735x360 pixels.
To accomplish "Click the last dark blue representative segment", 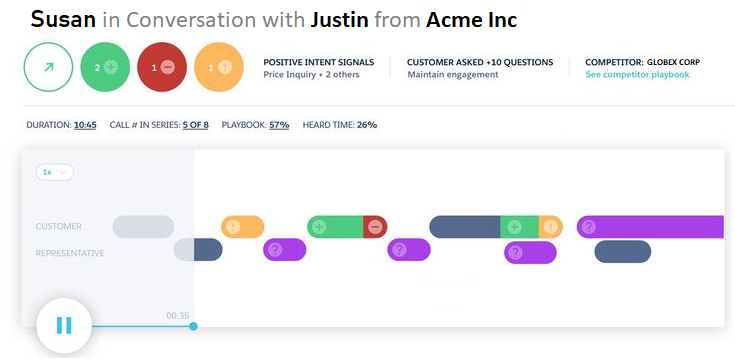I will point(622,252).
